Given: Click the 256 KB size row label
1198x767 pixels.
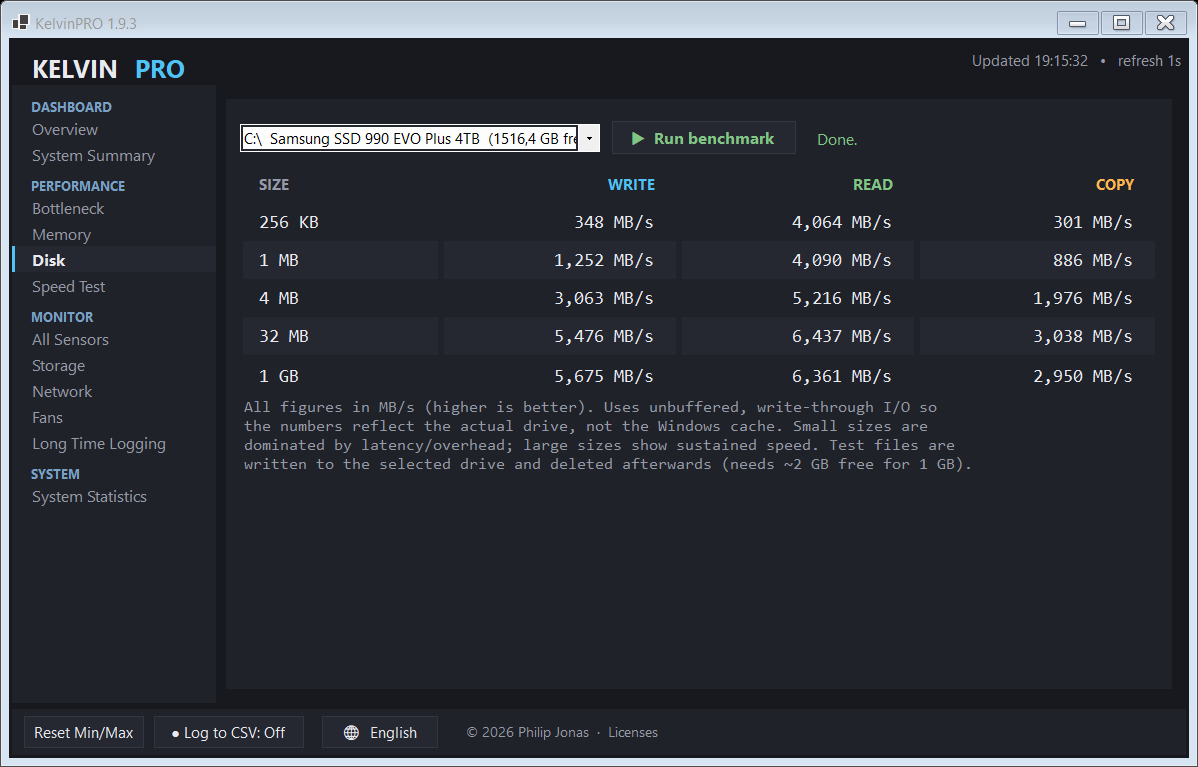Looking at the screenshot, I should 289,222.
